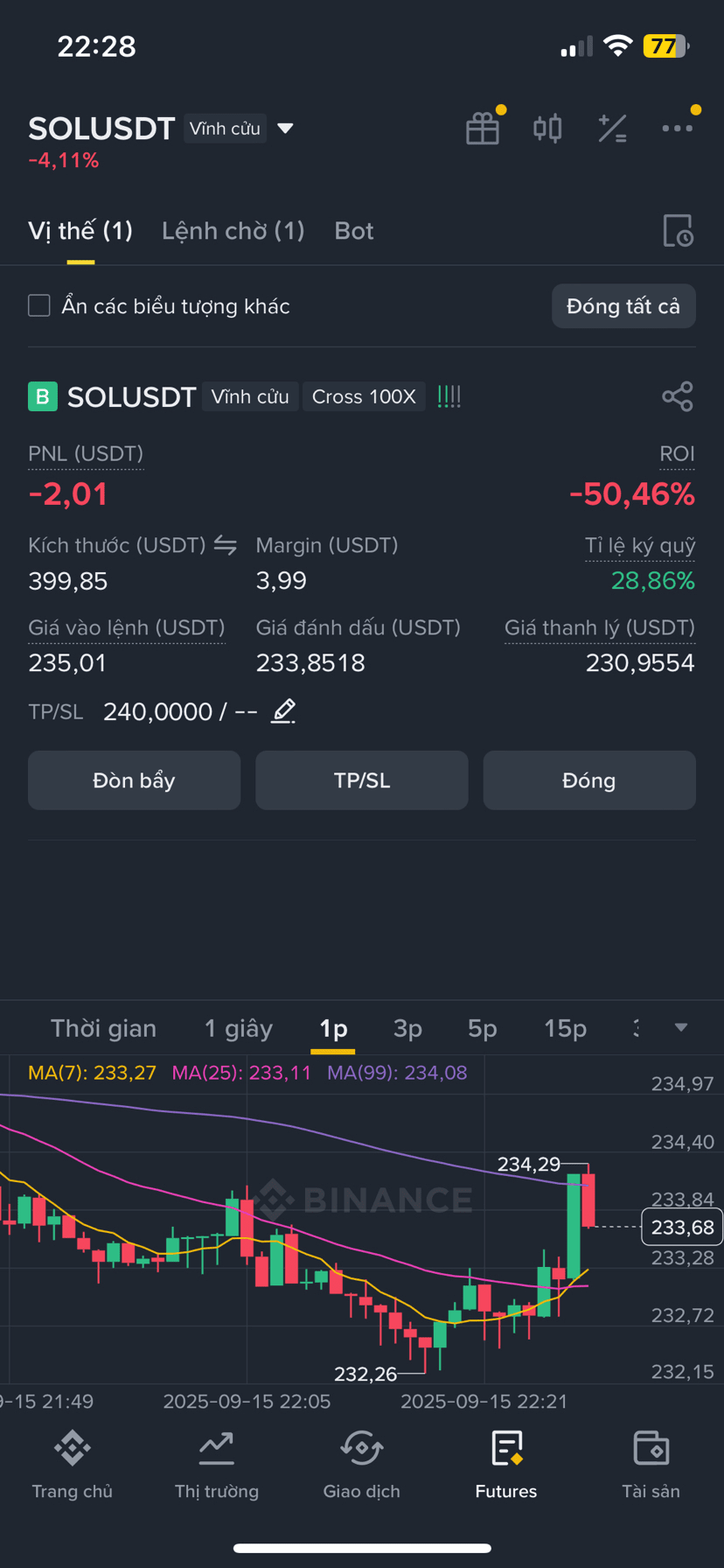This screenshot has height=1568, width=724.
Task: Open the plus/minus calculator icon
Action: click(612, 129)
